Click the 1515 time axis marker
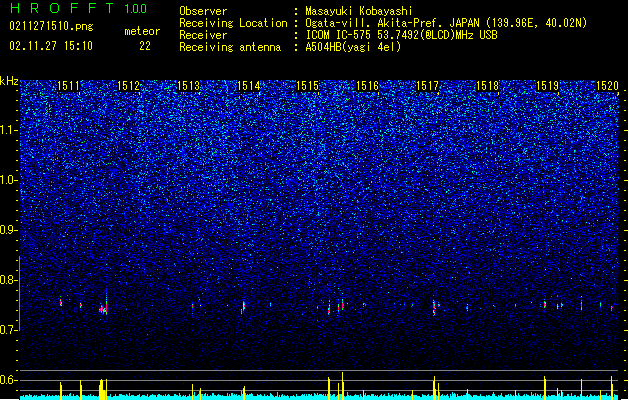629x400 pixels. click(307, 86)
